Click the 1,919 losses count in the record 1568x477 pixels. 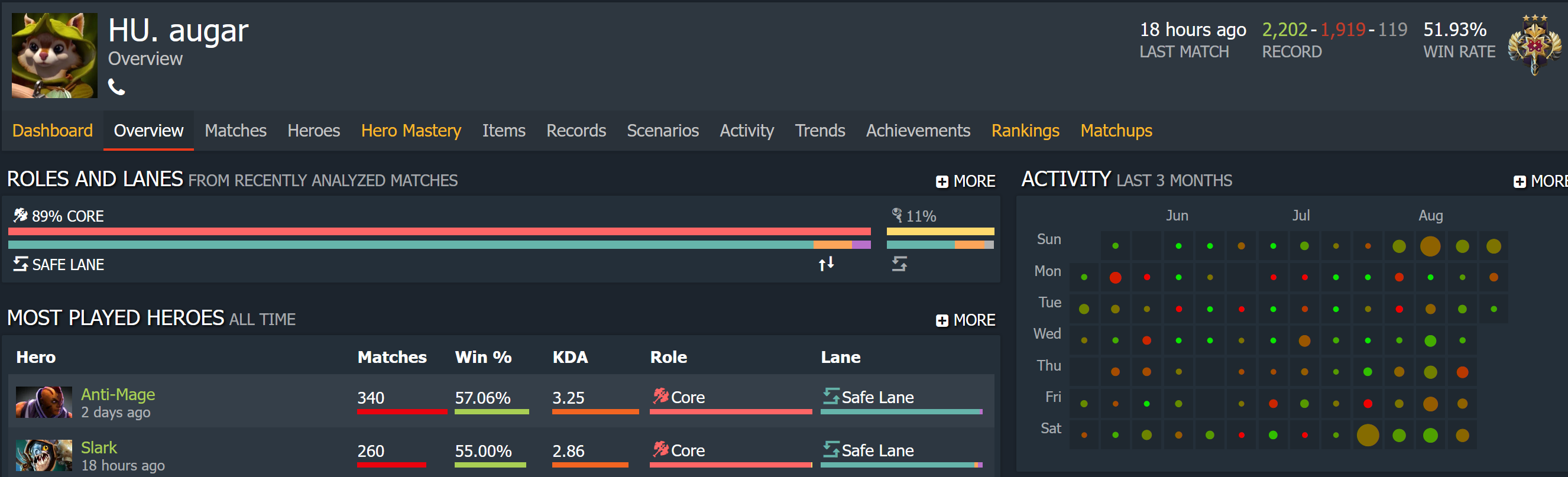(x=1342, y=29)
